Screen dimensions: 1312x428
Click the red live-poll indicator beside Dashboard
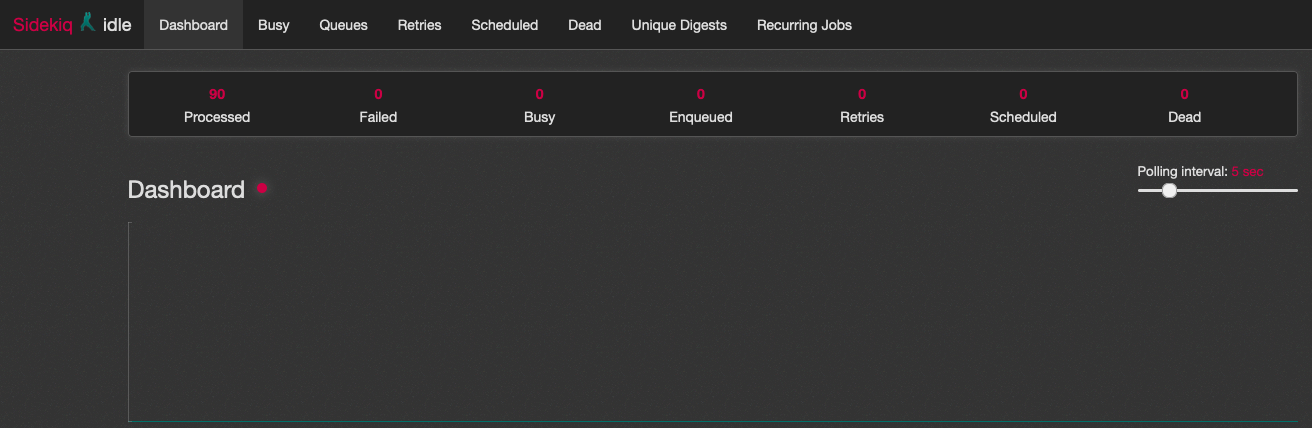262,188
